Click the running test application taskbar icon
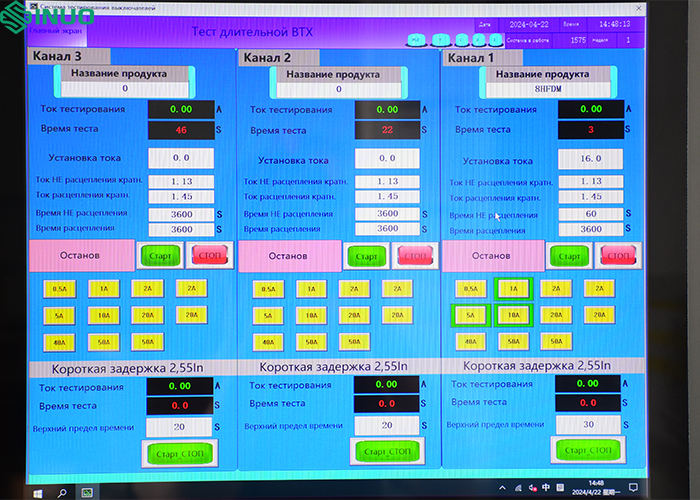This screenshot has width=700, height=500. click(x=88, y=492)
